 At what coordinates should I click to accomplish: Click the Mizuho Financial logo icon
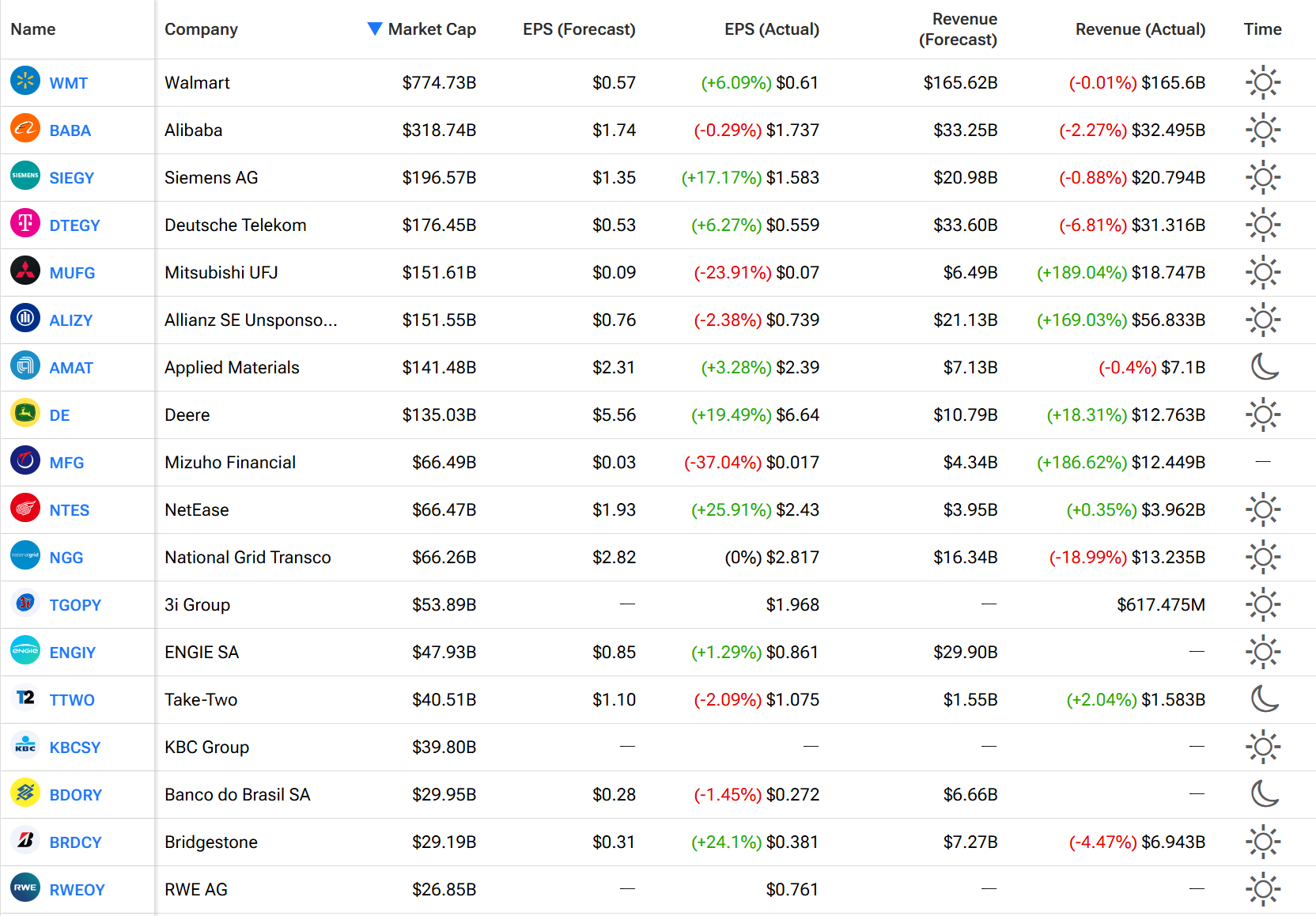point(25,460)
